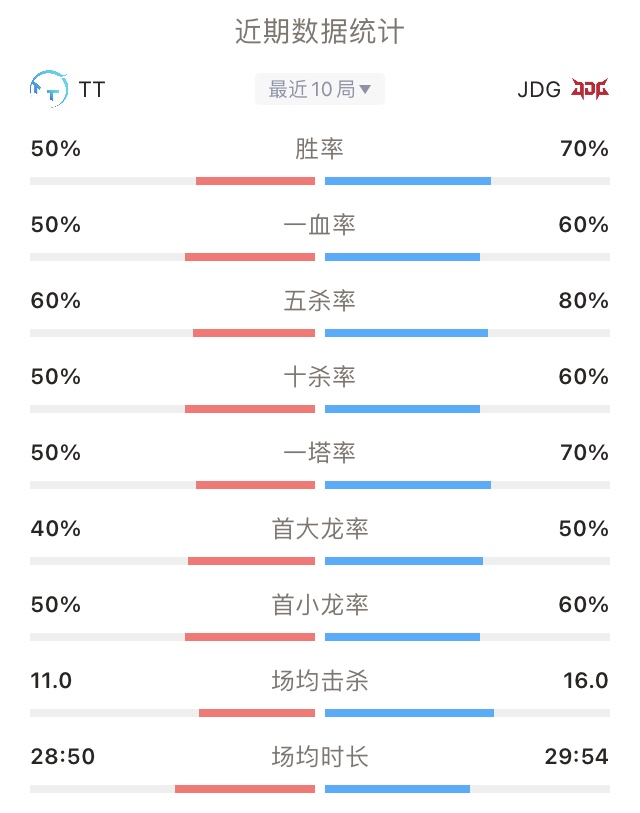640x813 pixels.
Task: Click the red 胜率 bar for TT
Action: [x=255, y=181]
